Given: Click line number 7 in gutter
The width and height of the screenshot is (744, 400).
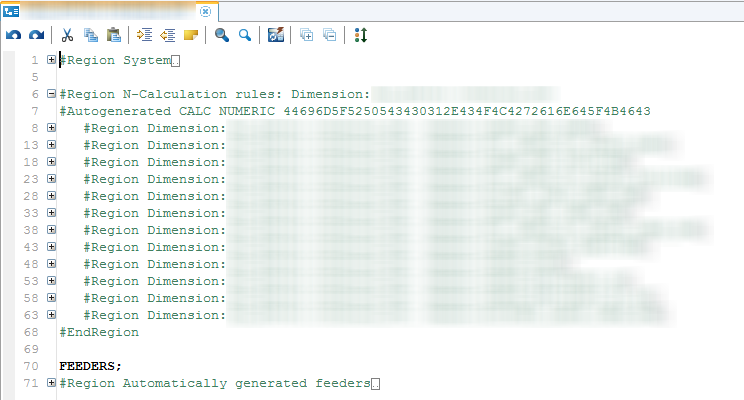Looking at the screenshot, I should (35, 112).
